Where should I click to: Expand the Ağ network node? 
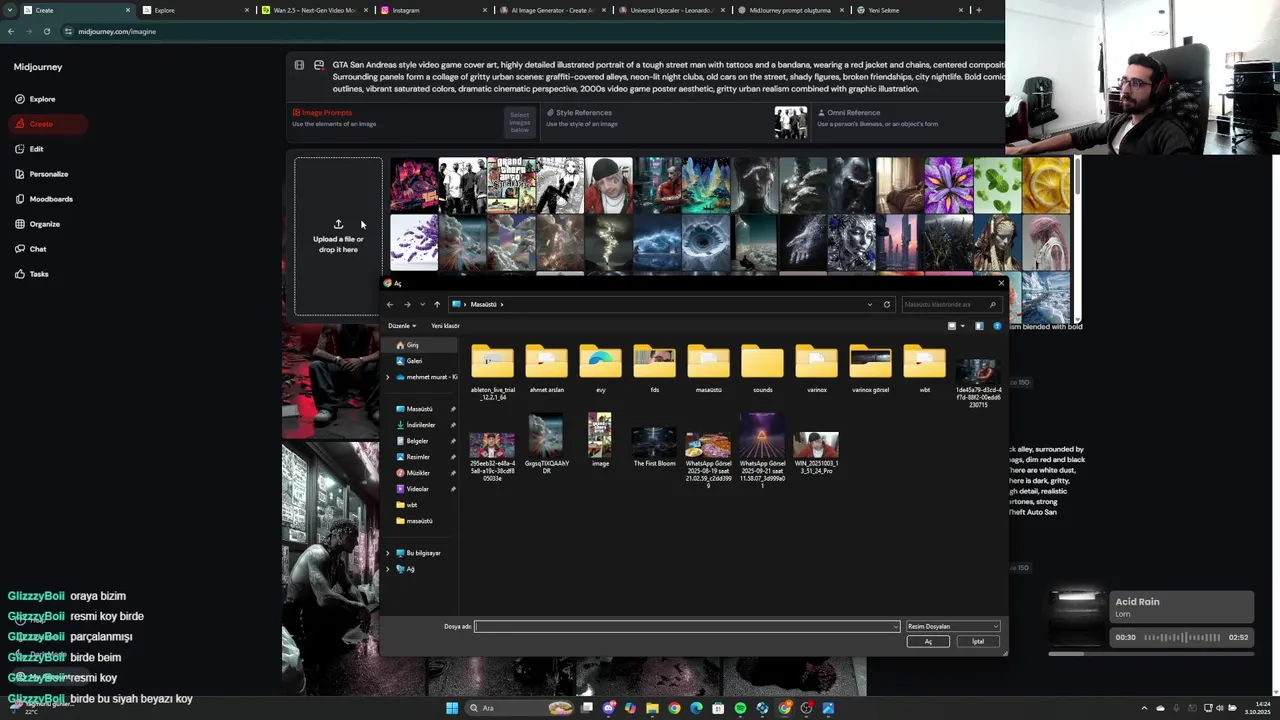[388, 569]
